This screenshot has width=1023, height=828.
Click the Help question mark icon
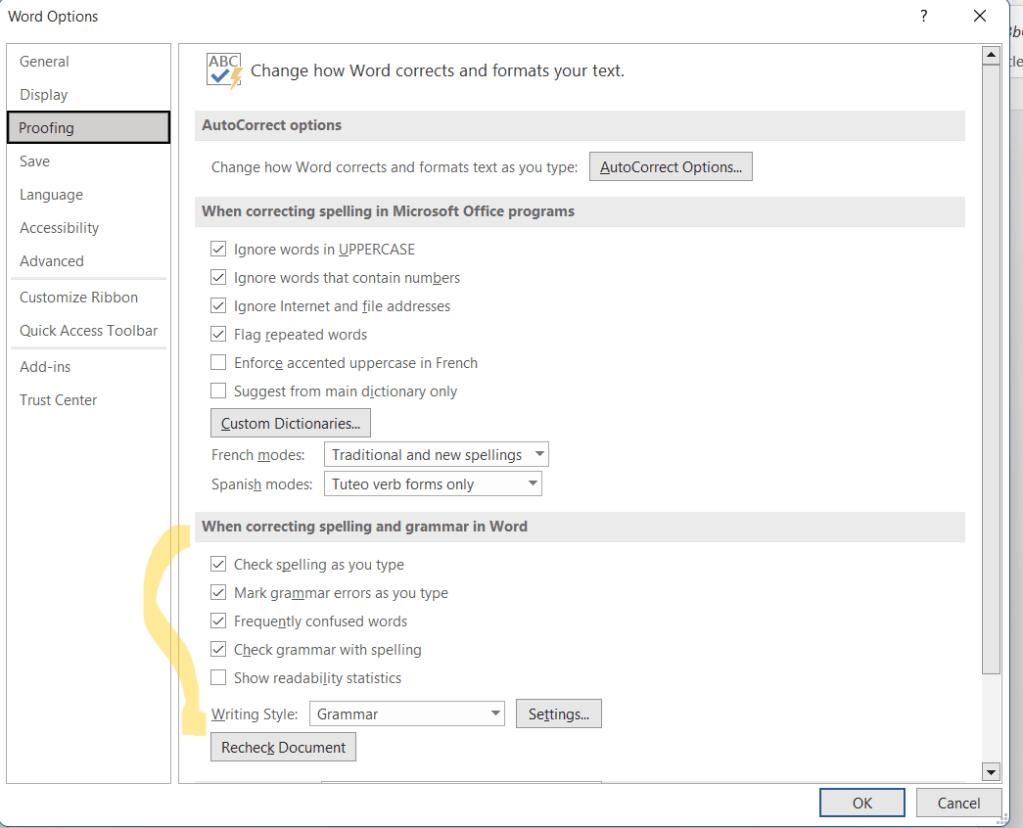[x=923, y=17]
